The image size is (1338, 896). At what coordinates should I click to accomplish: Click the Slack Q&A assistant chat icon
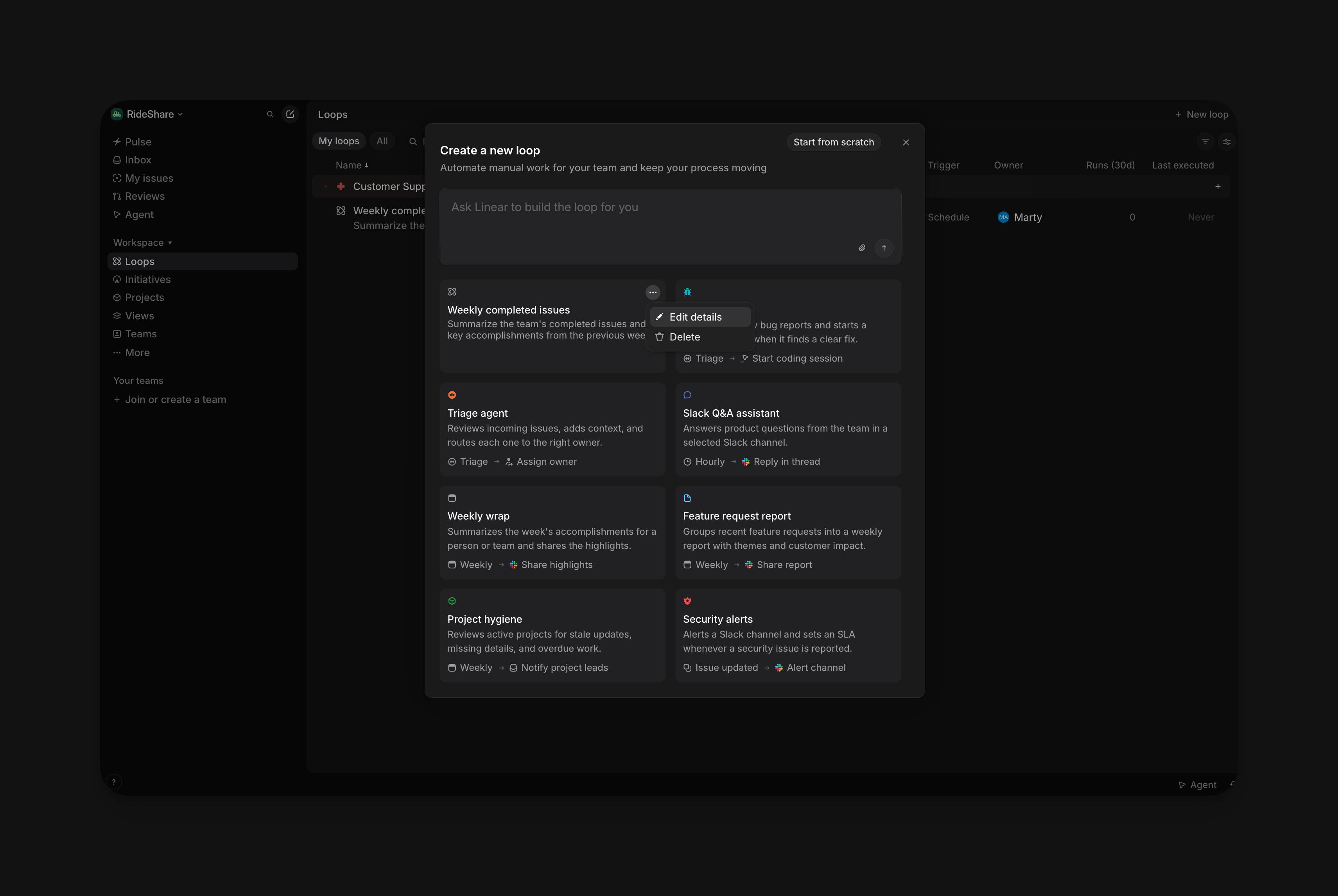click(688, 395)
